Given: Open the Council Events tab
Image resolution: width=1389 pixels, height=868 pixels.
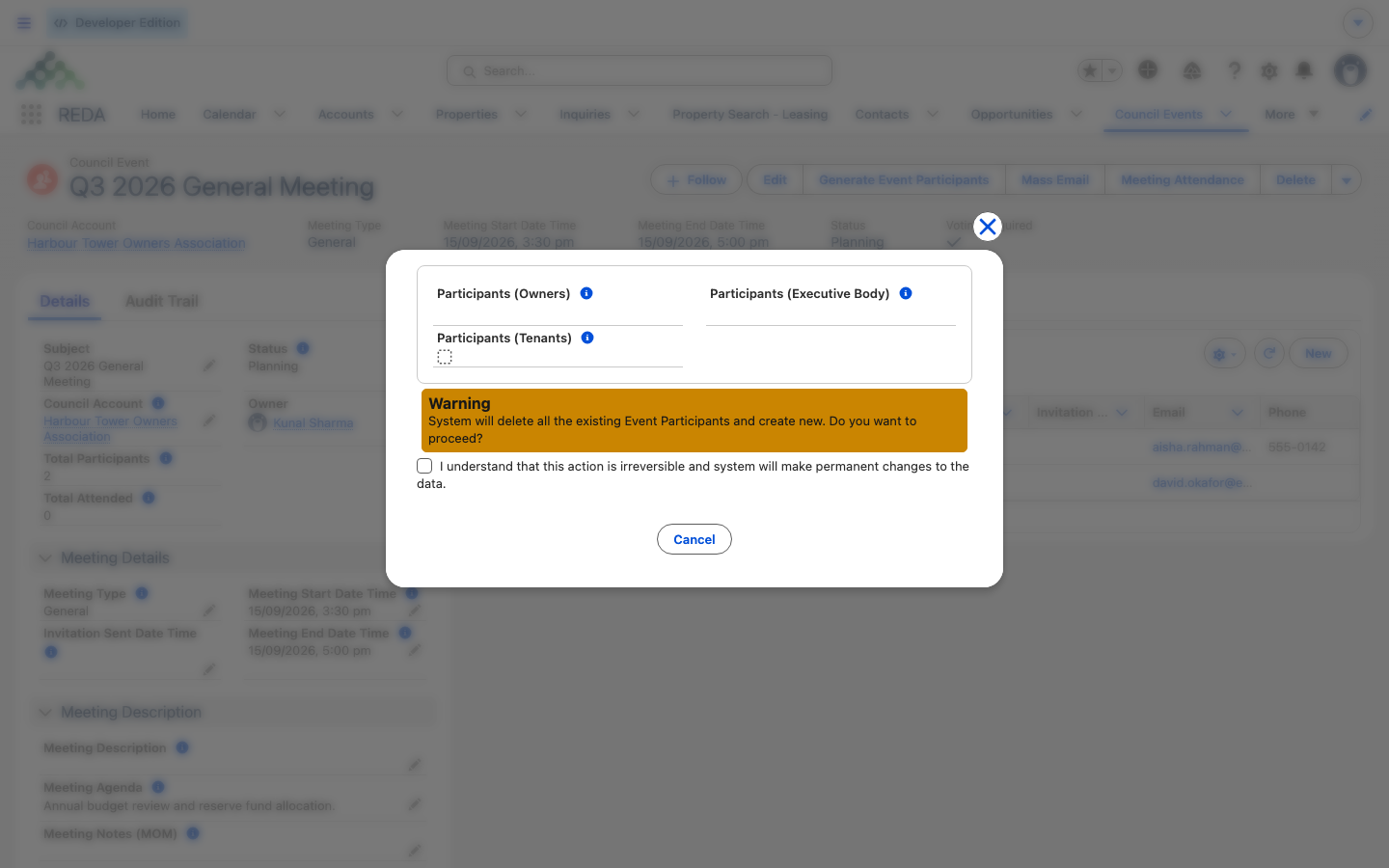Looking at the screenshot, I should pyautogui.click(x=1158, y=115).
